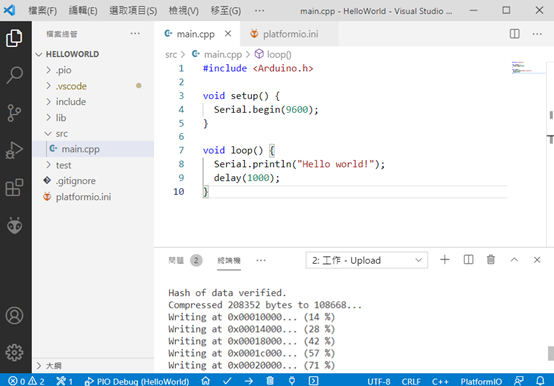This screenshot has width=554, height=386.
Task: Open notifications bell in status bar
Action: pyautogui.click(x=540, y=381)
